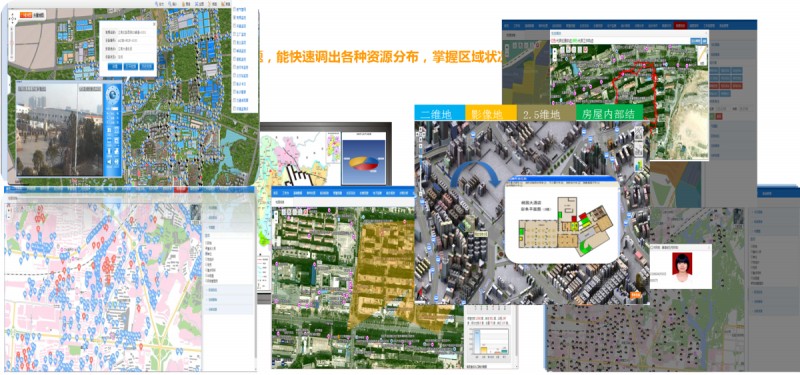The width and height of the screenshot is (800, 375).
Task: Expand the accordion header just above the checklist items
Action: [228, 228]
